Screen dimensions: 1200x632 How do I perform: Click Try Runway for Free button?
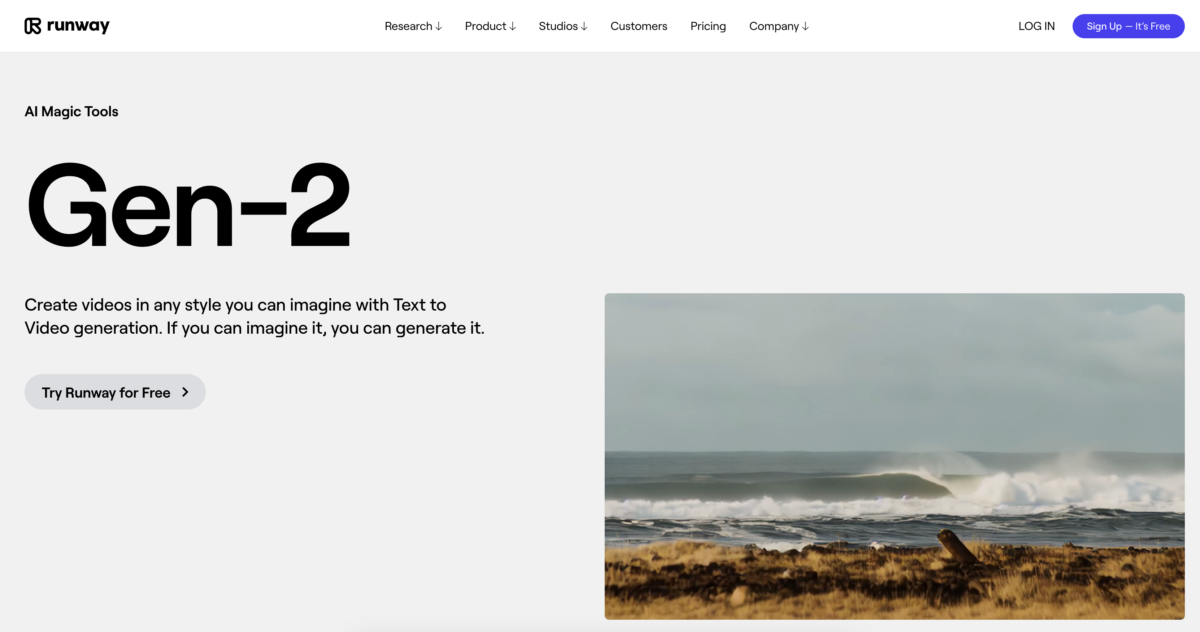click(115, 392)
